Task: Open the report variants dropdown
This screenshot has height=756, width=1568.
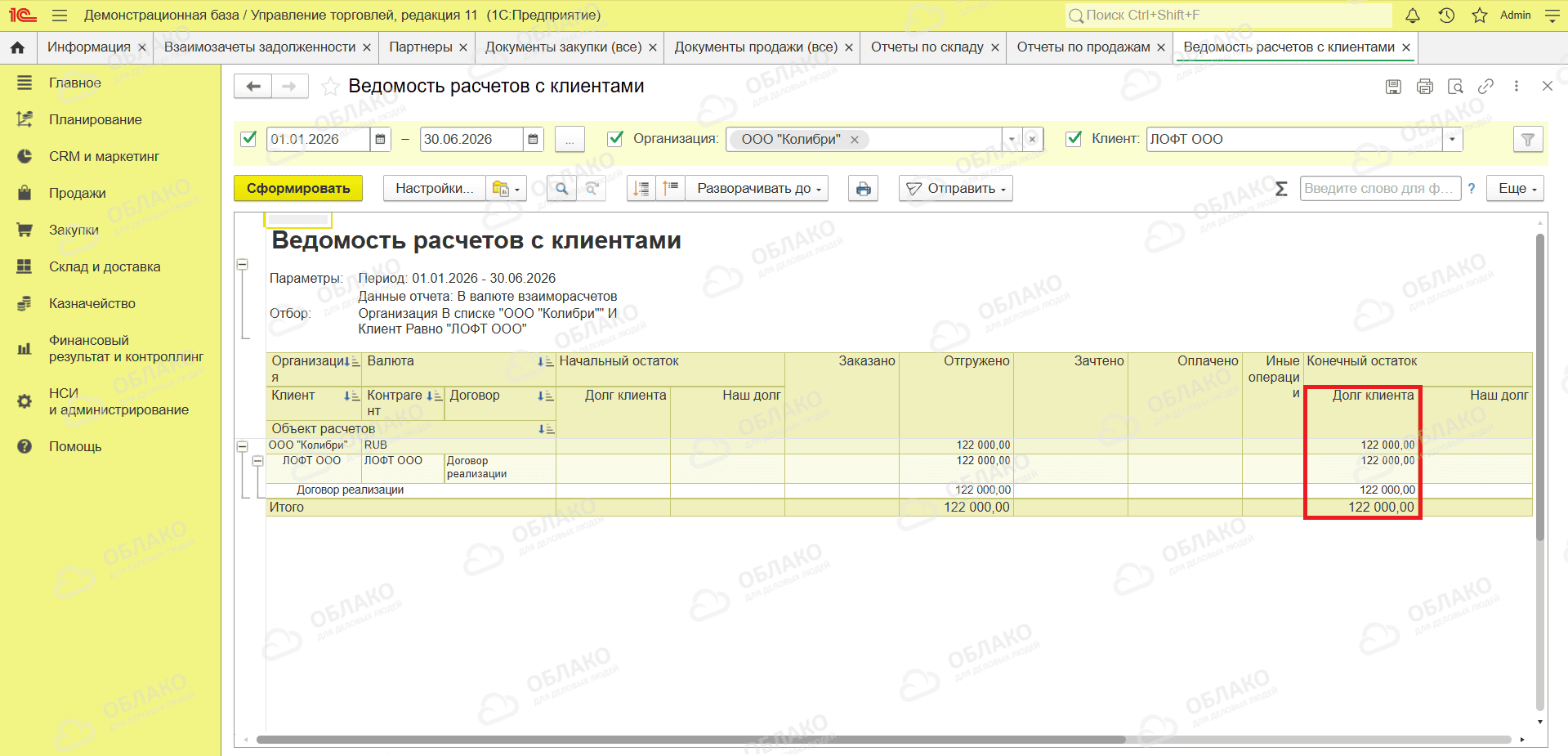Action: pos(507,189)
